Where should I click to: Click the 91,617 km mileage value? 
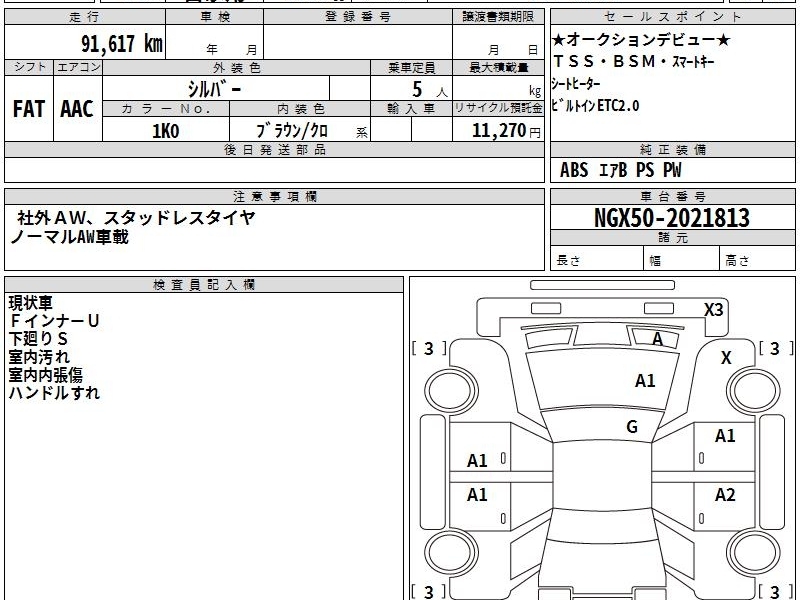pos(122,43)
